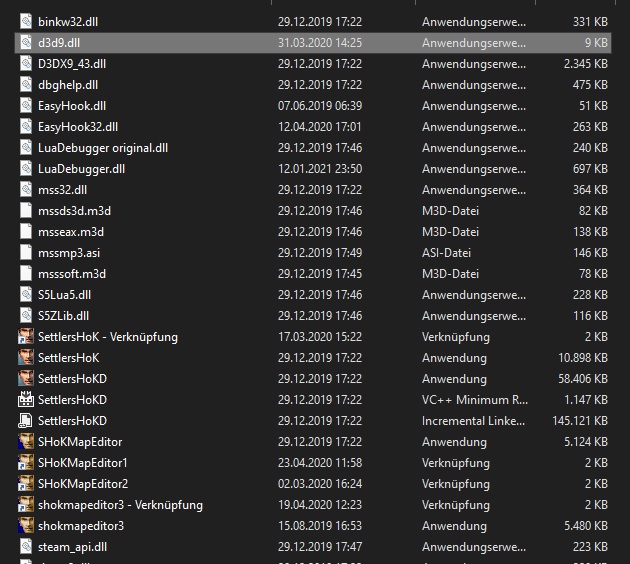Click the SettlersHoK - Verknüpfung shortcut icon
The height and width of the screenshot is (564, 630).
(27, 336)
